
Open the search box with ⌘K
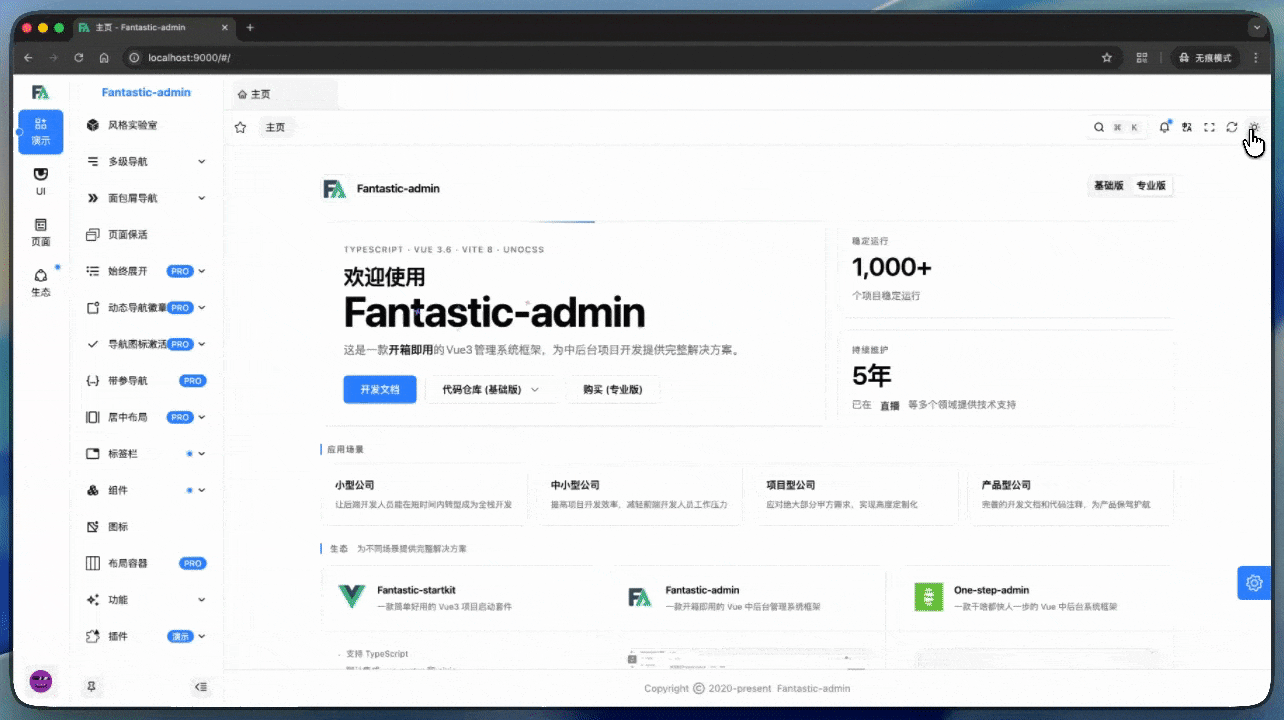(1119, 127)
